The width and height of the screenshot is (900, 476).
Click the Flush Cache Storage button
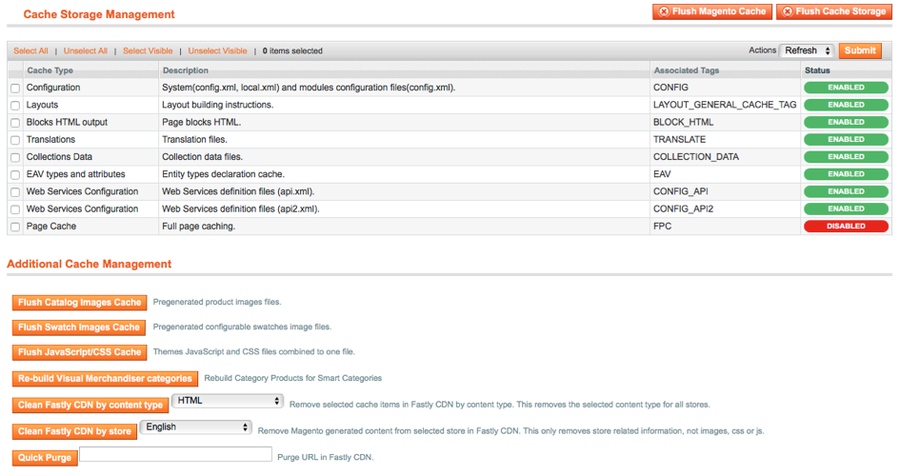click(x=834, y=12)
